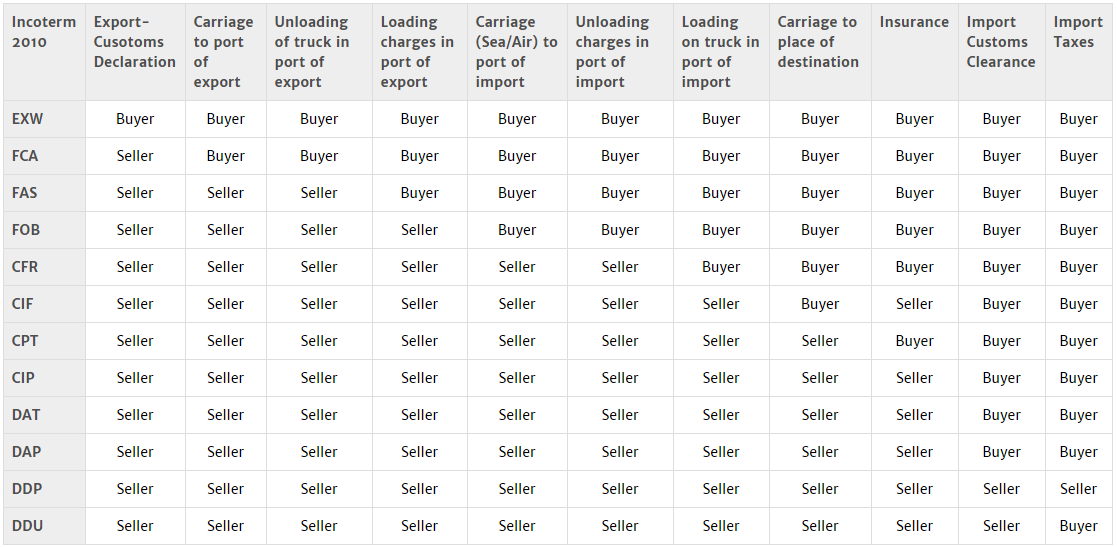This screenshot has width=1117, height=547.
Task: Click the Incoterm 2010 column header
Action: coord(44,32)
